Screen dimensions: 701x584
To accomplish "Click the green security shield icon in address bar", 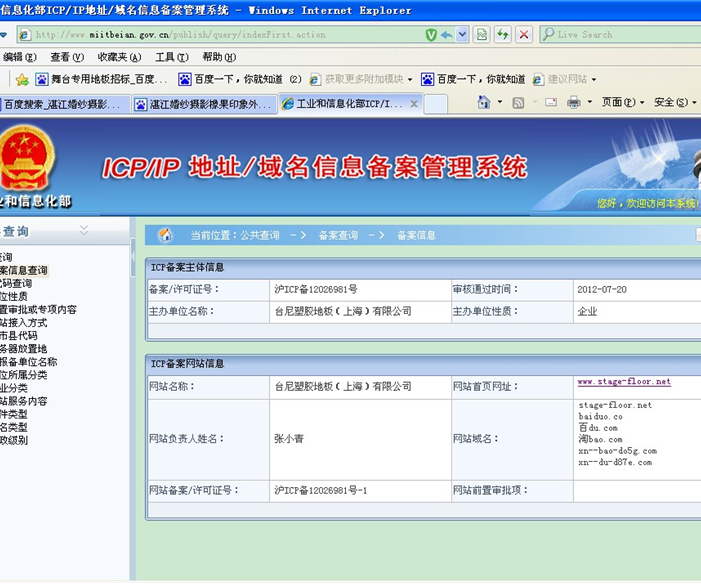I will [431, 34].
